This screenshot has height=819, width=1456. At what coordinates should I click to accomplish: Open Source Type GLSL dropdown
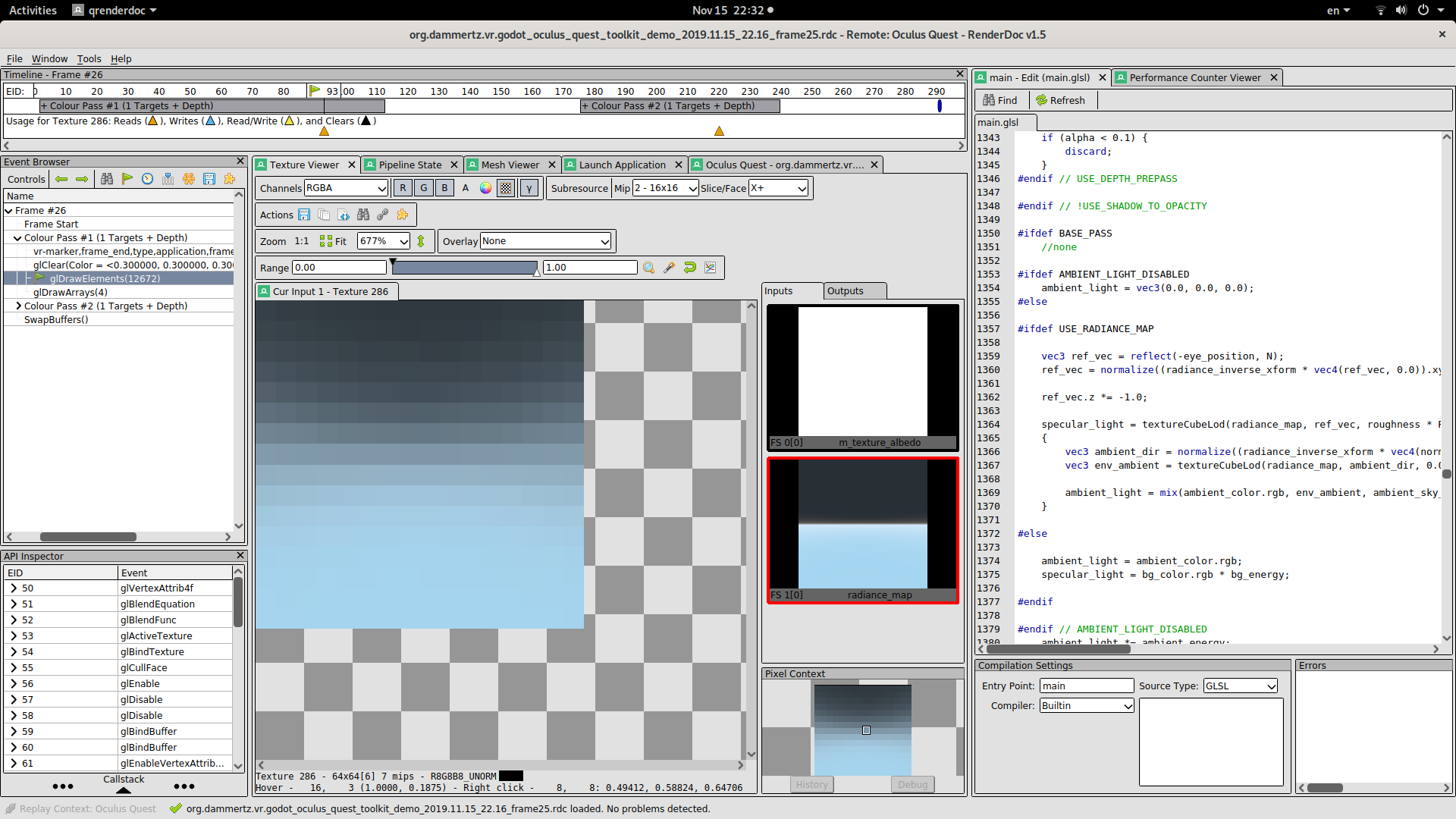1240,686
